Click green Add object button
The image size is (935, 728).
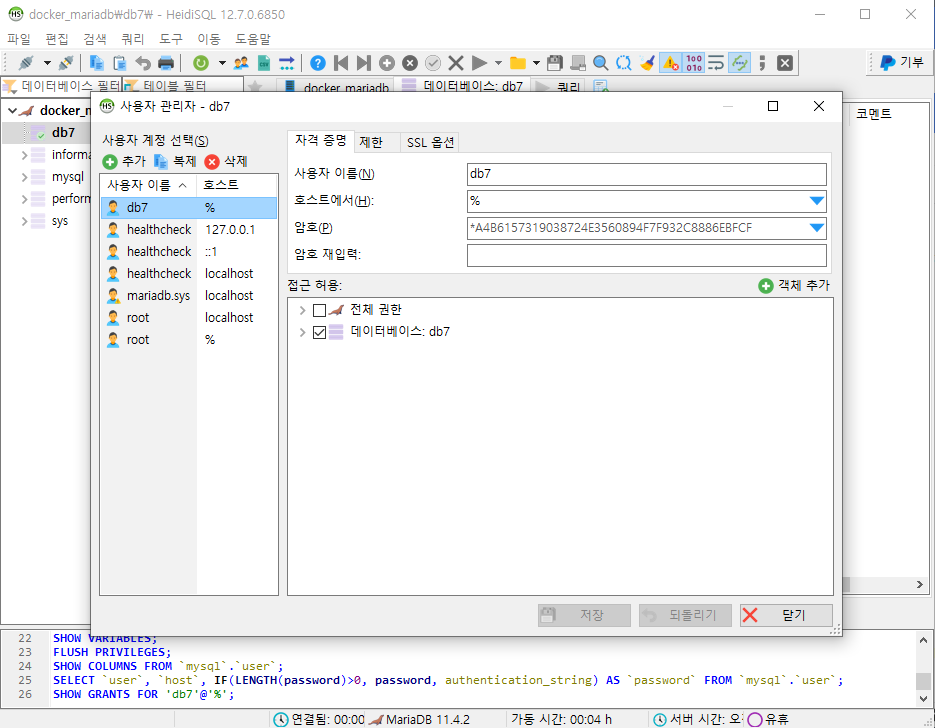tap(794, 286)
